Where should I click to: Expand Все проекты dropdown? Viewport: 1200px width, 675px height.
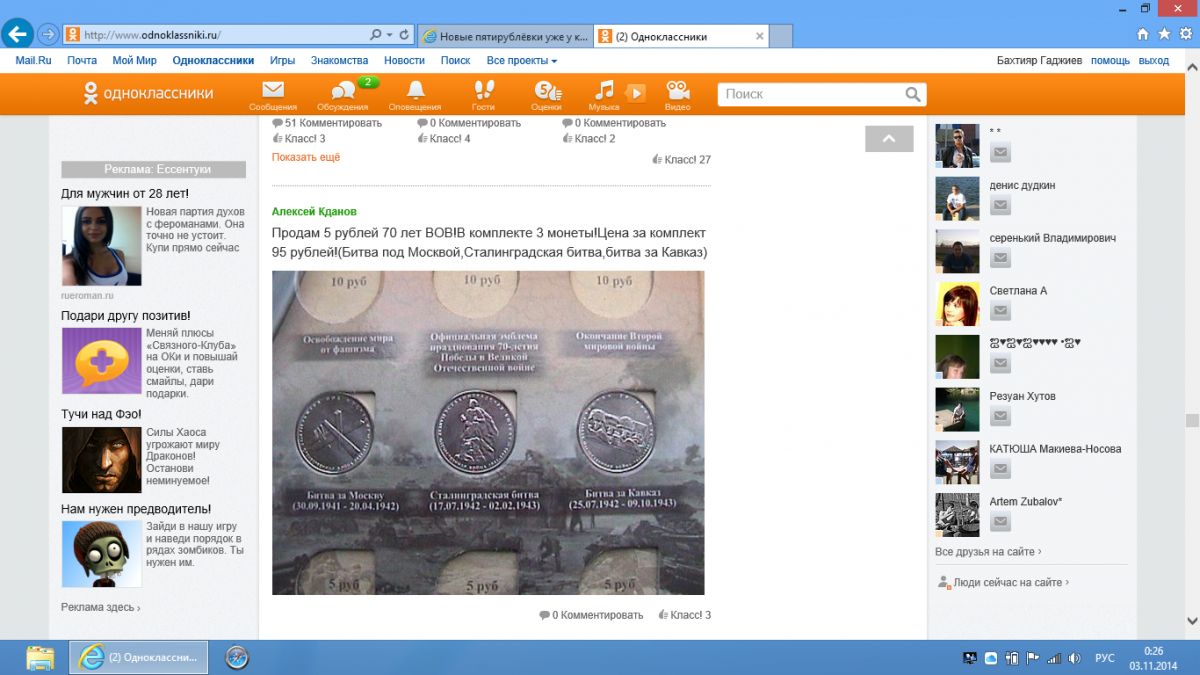[521, 61]
